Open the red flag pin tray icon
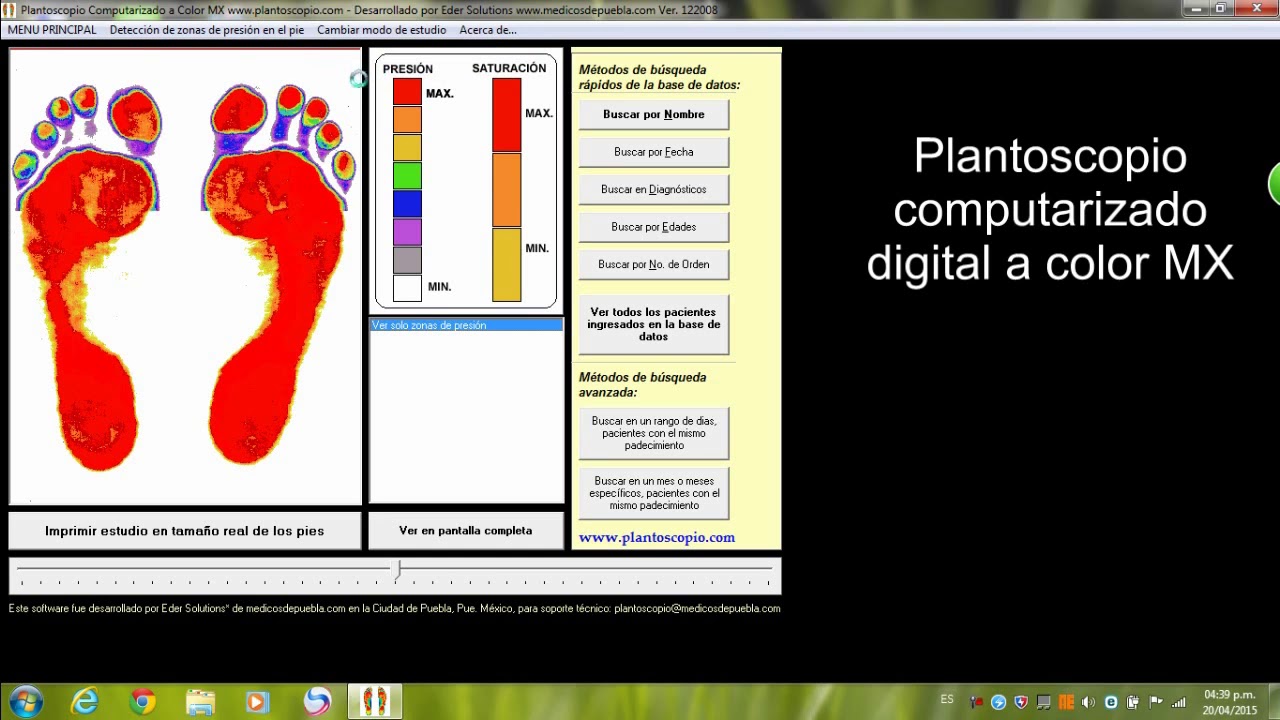Viewport: 1280px width, 720px height. point(976,702)
